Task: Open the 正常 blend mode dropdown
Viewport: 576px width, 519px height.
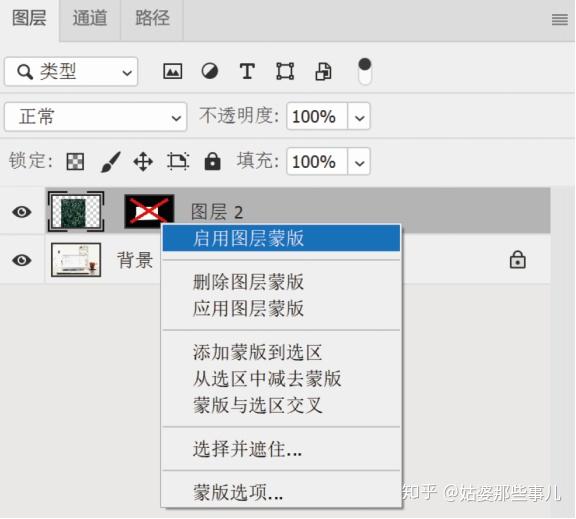Action: tap(96, 117)
